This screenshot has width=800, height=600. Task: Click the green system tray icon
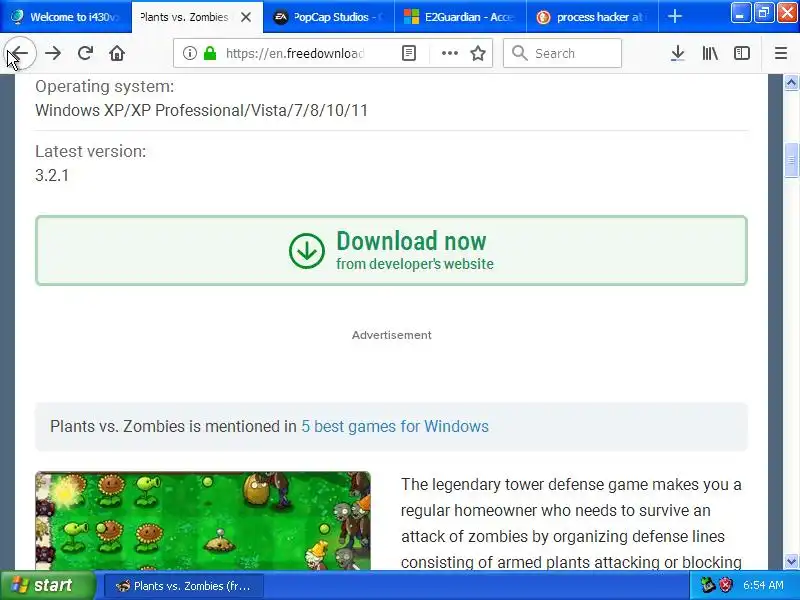[x=708, y=585]
